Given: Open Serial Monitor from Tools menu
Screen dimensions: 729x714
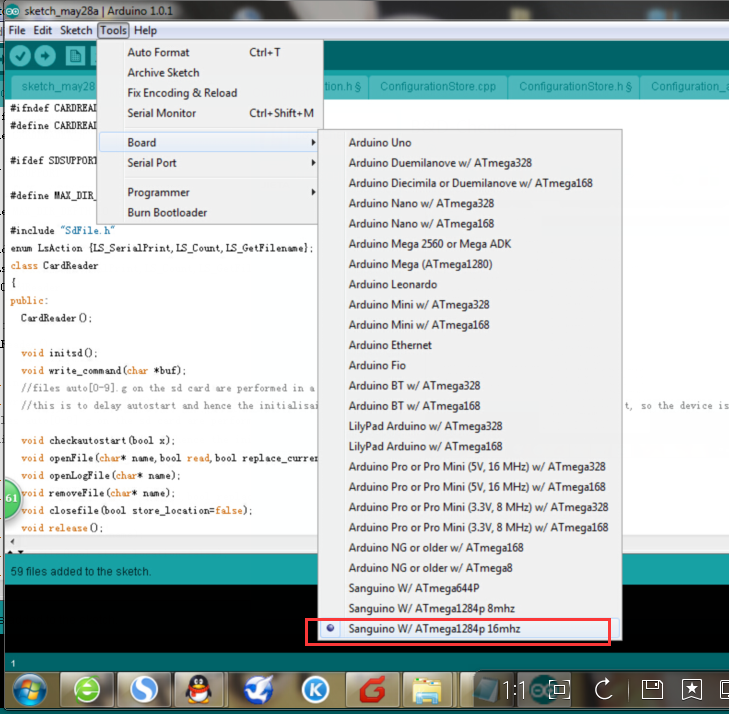Looking at the screenshot, I should (x=161, y=113).
